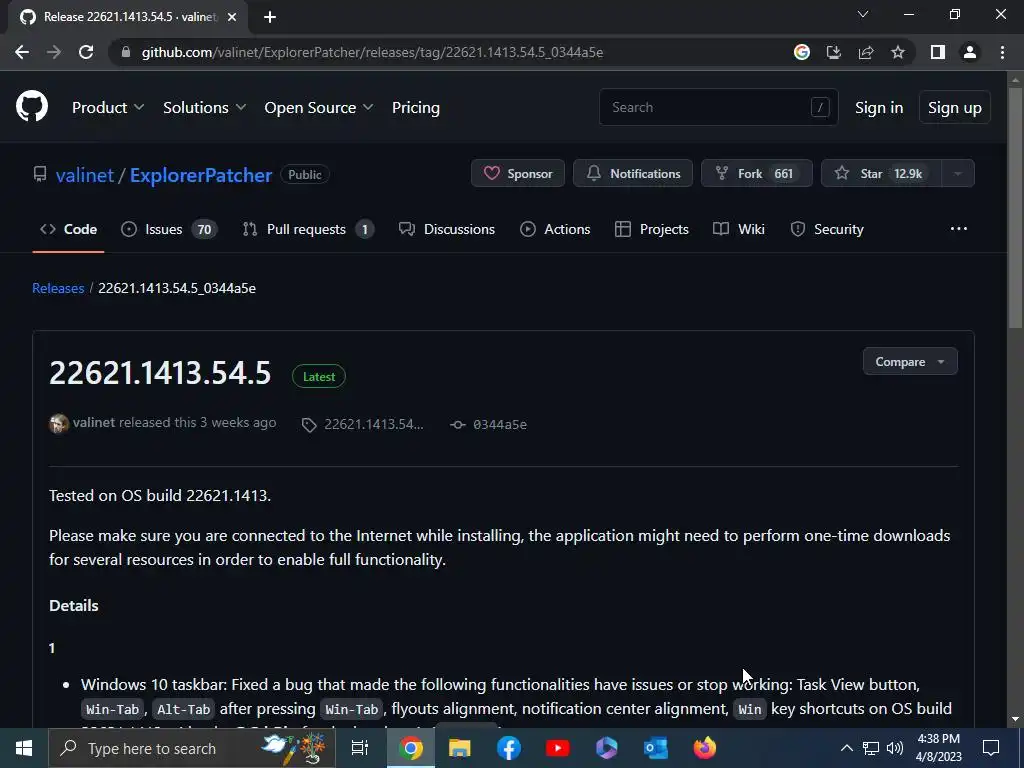The height and width of the screenshot is (768, 1024).
Task: Open a new browser tab with plus
Action: 270,17
